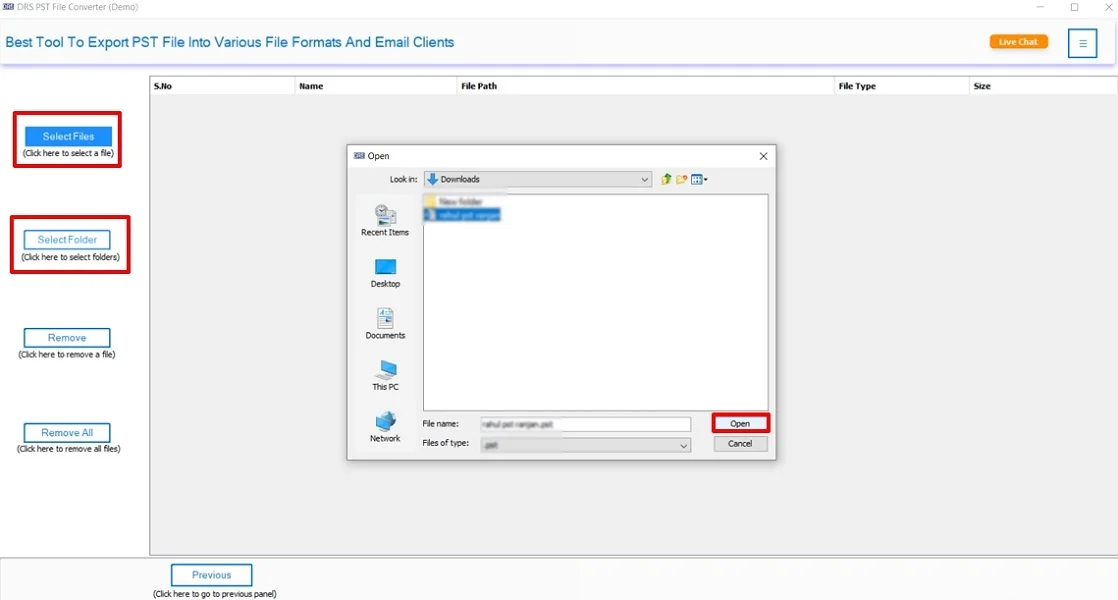Select the New folder item in list

click(454, 202)
